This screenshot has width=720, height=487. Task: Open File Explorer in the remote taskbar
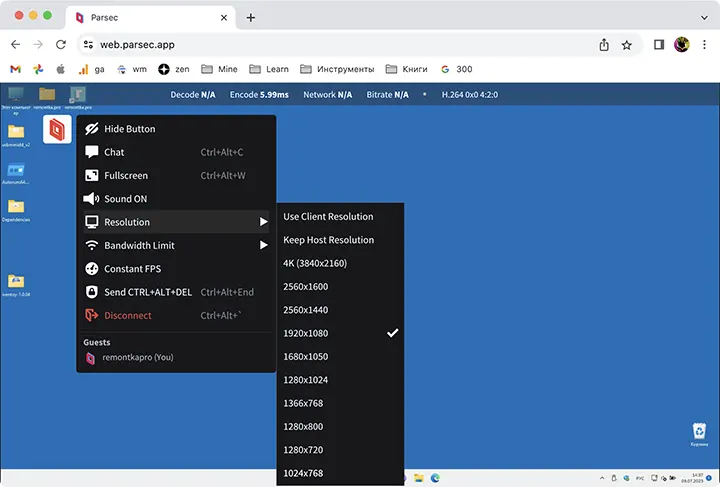418,478
